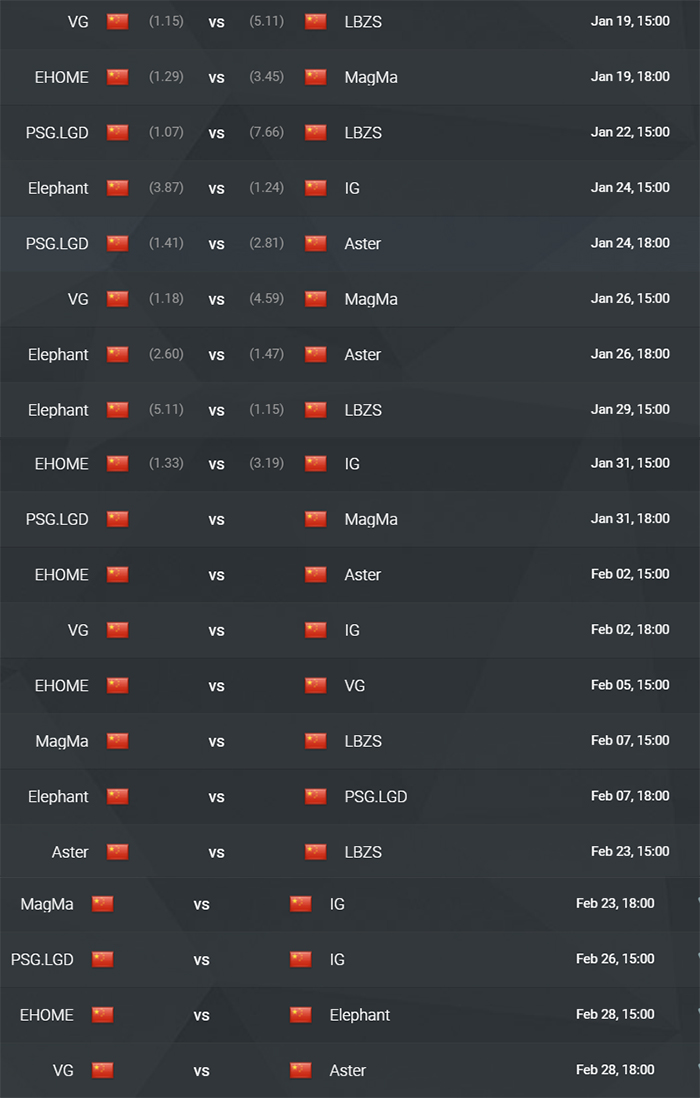Viewport: 700px width, 1098px height.
Task: Select LBZS odds (7.66) against PSG.LGD
Action: (x=267, y=132)
